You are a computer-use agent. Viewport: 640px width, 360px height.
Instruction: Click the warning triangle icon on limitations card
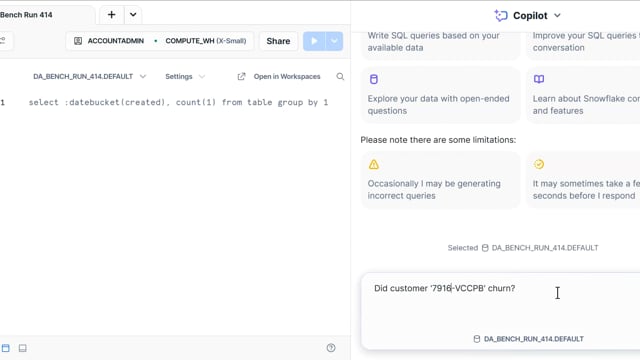(x=373, y=164)
